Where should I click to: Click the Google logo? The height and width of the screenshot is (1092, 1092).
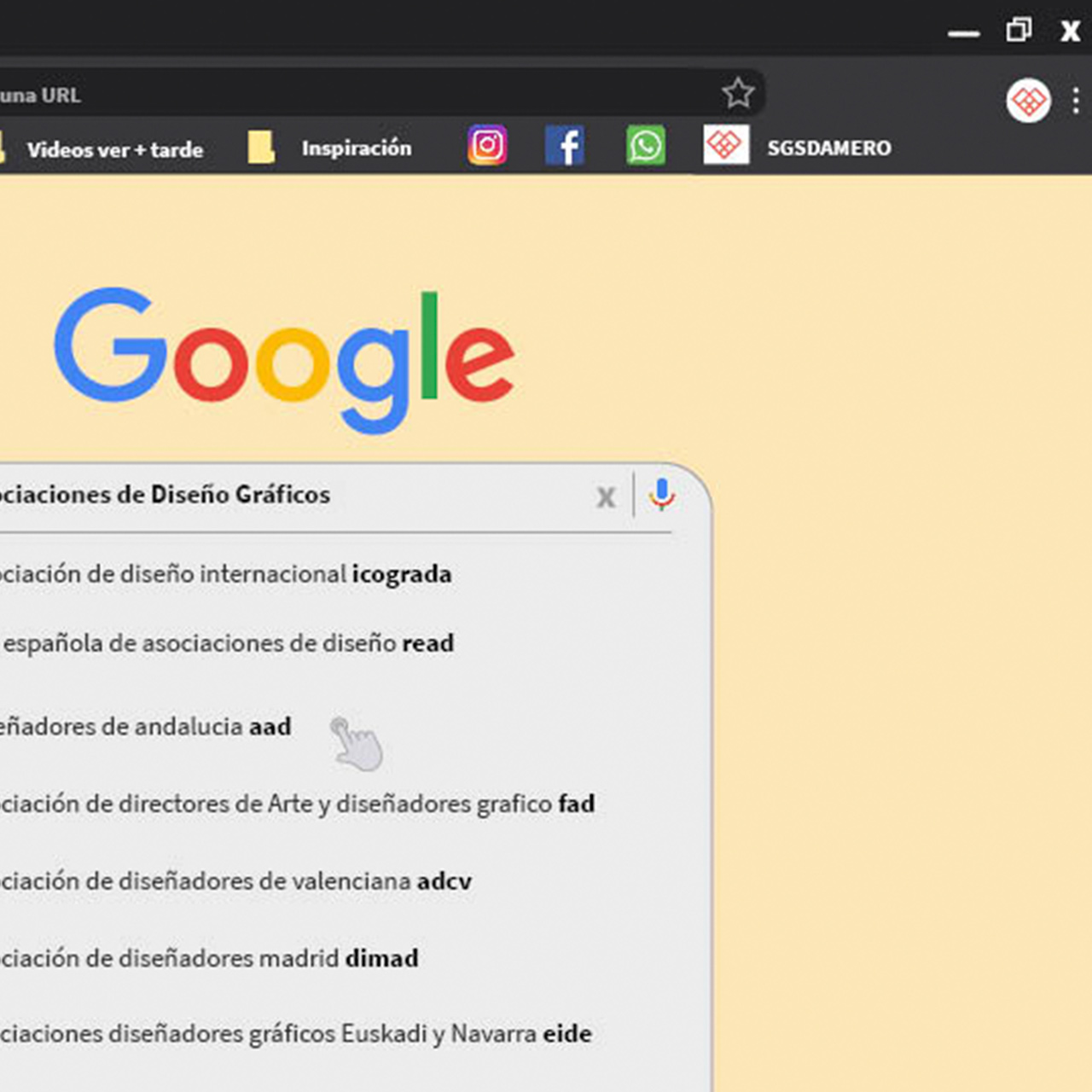coord(284,358)
